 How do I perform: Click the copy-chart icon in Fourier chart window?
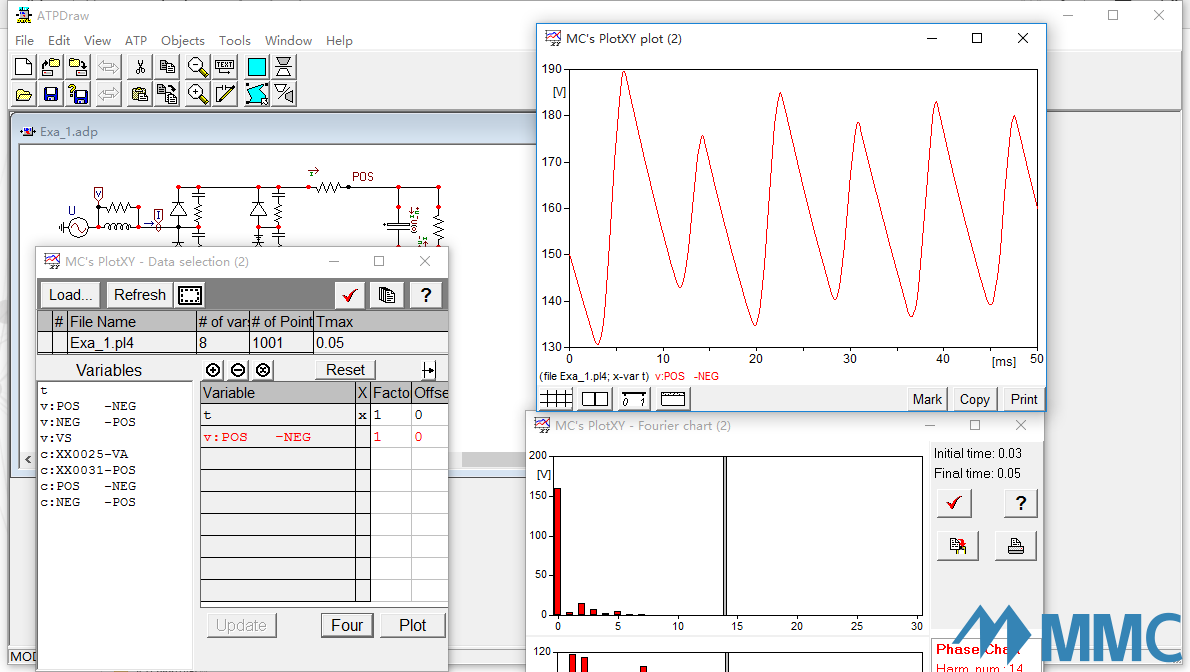[958, 546]
